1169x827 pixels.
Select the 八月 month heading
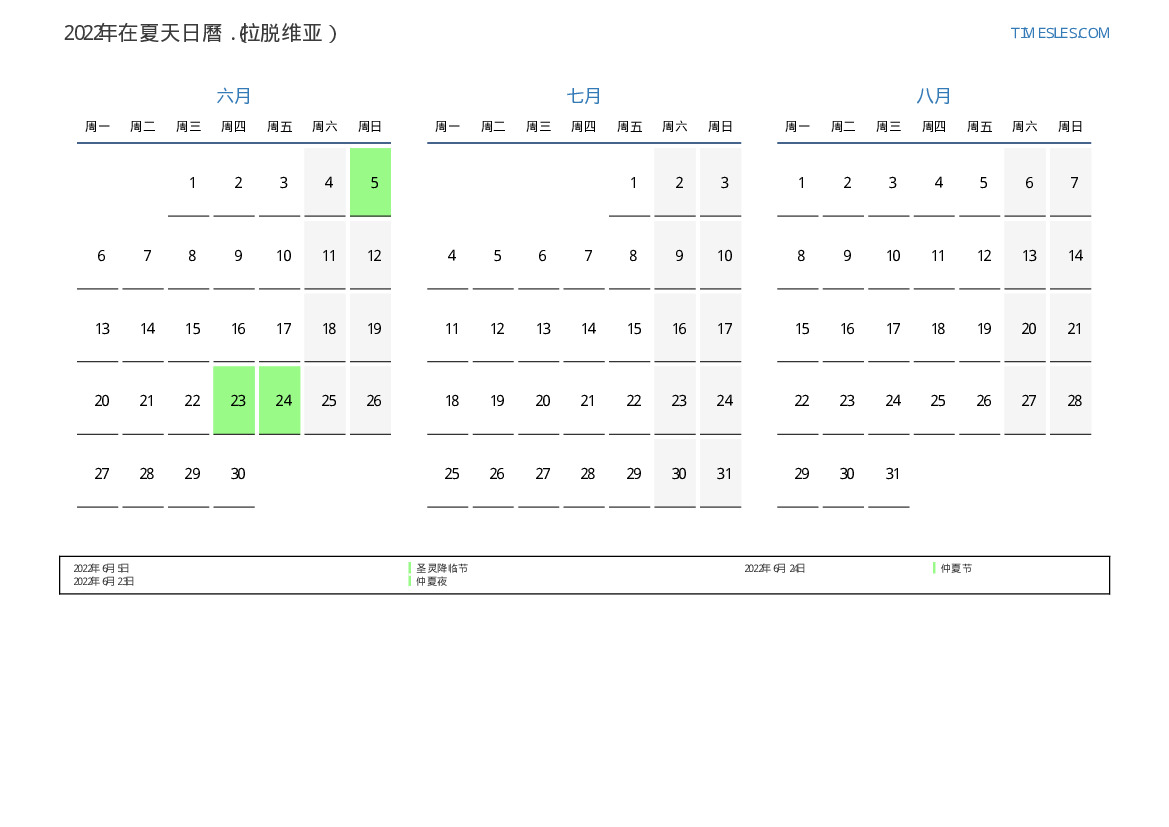coord(933,95)
